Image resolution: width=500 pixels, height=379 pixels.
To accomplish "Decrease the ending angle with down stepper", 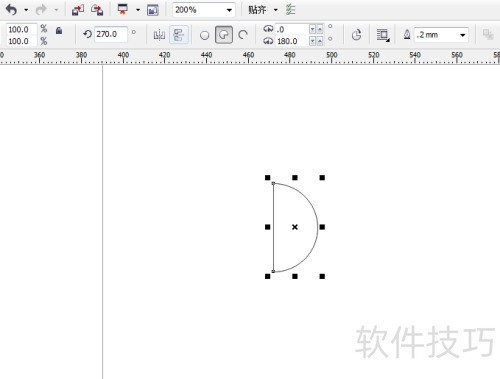I will click(x=312, y=41).
